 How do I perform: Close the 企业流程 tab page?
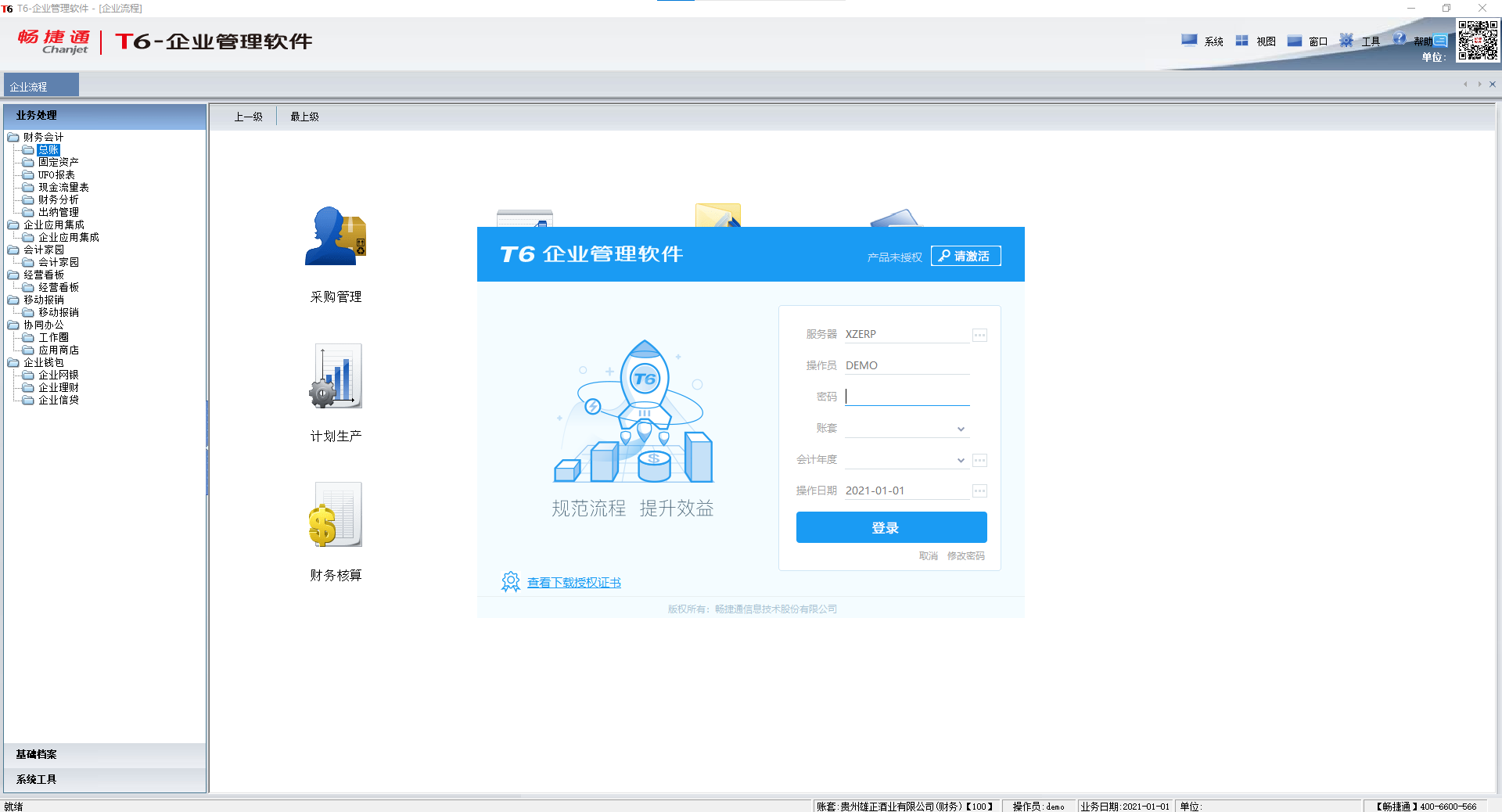[x=1493, y=84]
